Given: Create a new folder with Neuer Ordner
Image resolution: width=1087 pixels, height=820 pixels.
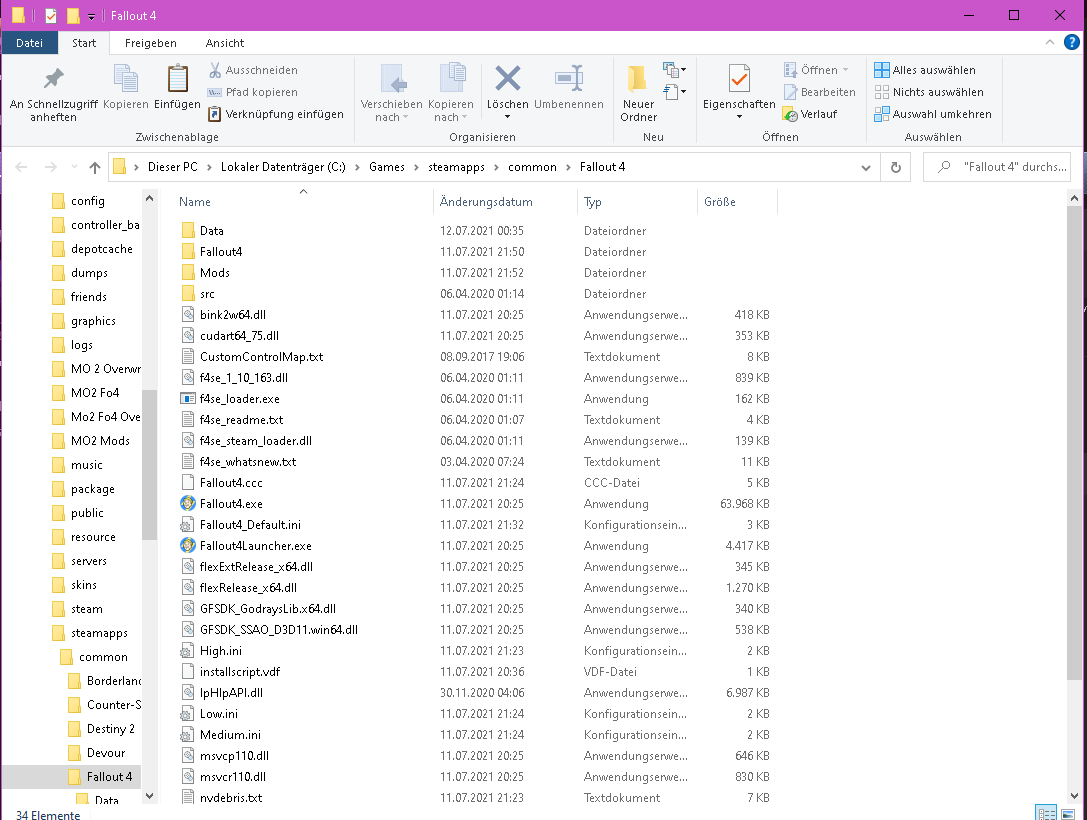Looking at the screenshot, I should click(638, 94).
